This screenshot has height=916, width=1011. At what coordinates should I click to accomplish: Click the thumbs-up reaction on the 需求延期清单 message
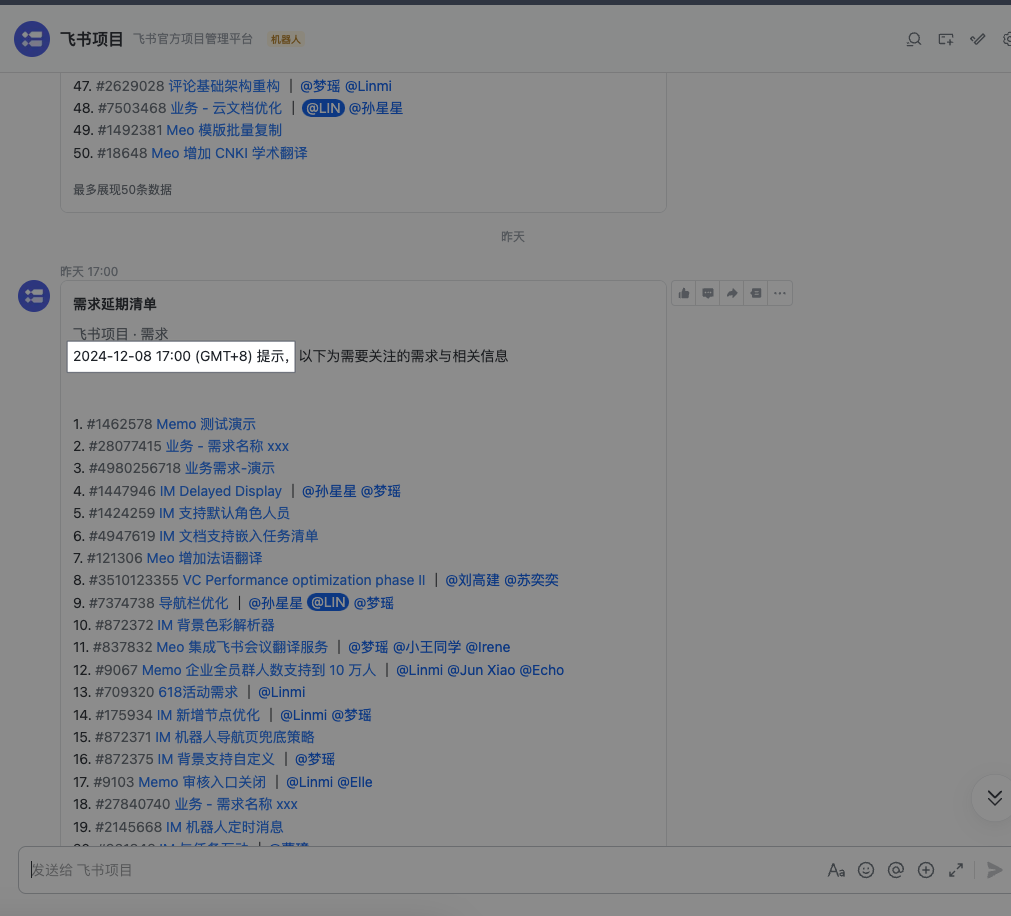[x=683, y=293]
